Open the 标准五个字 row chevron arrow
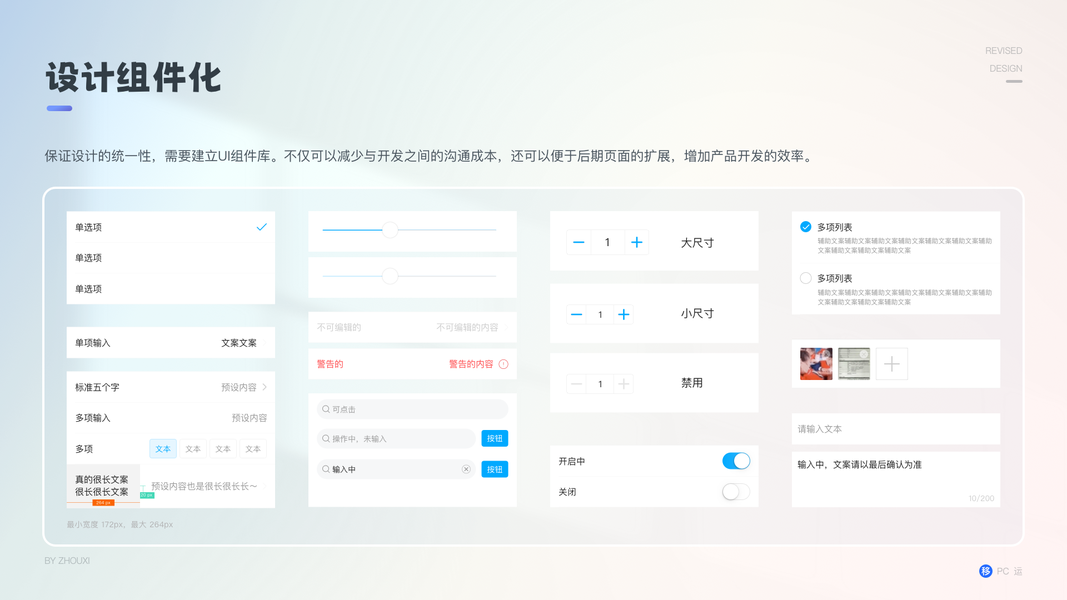Image resolution: width=1067 pixels, height=600 pixels. tap(265, 387)
